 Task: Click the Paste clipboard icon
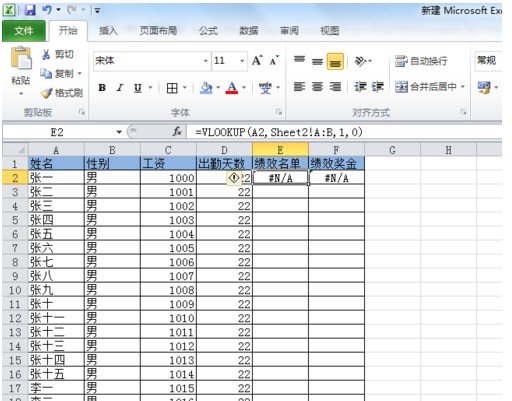tap(21, 58)
